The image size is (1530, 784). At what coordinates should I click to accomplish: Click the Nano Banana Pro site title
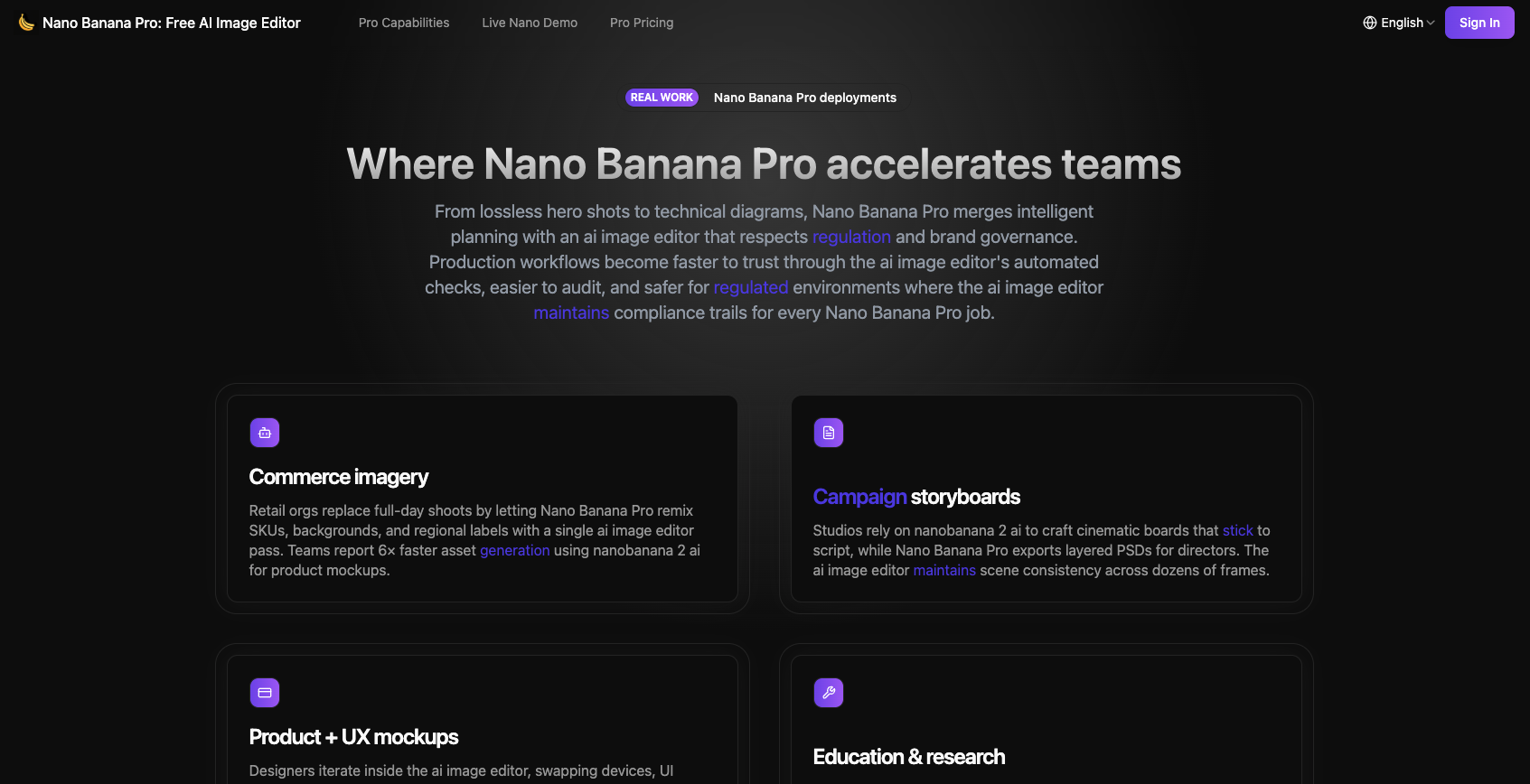172,23
